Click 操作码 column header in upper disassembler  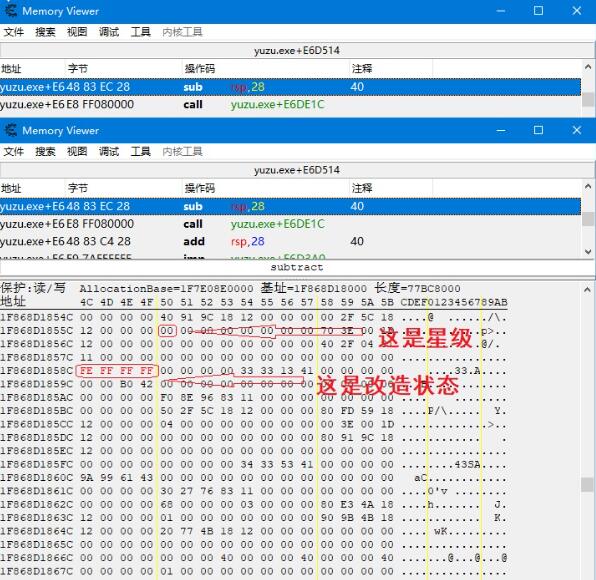(265, 69)
